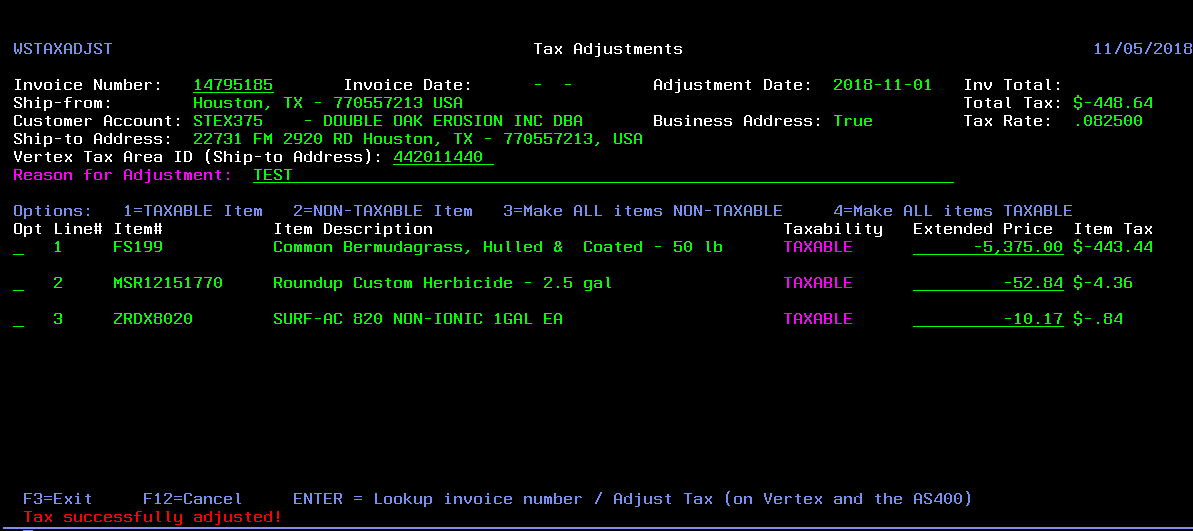This screenshot has width=1193, height=531.
Task: Click the extended price -52.84 field
Action: click(x=987, y=283)
